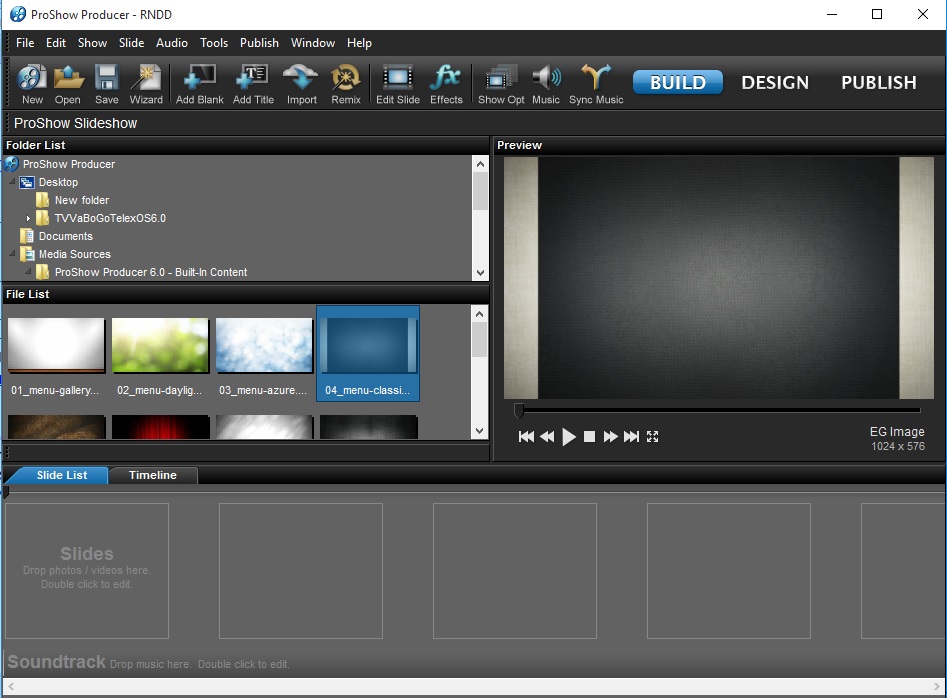Launch the Wizard tool

coord(146,85)
